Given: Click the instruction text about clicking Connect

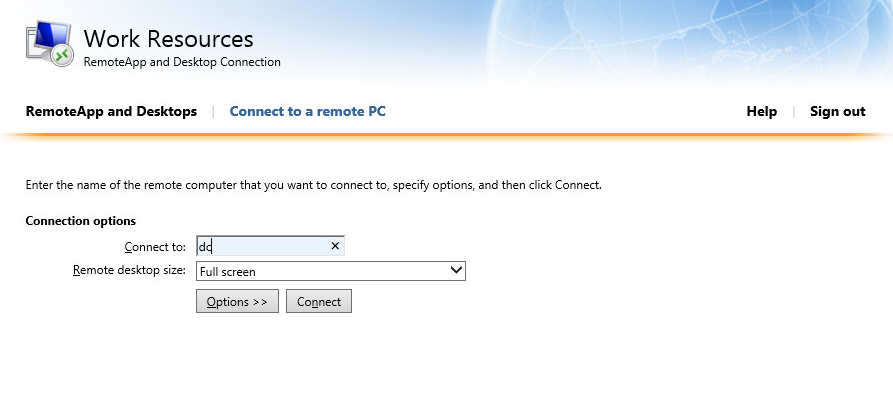Looking at the screenshot, I should pos(314,185).
